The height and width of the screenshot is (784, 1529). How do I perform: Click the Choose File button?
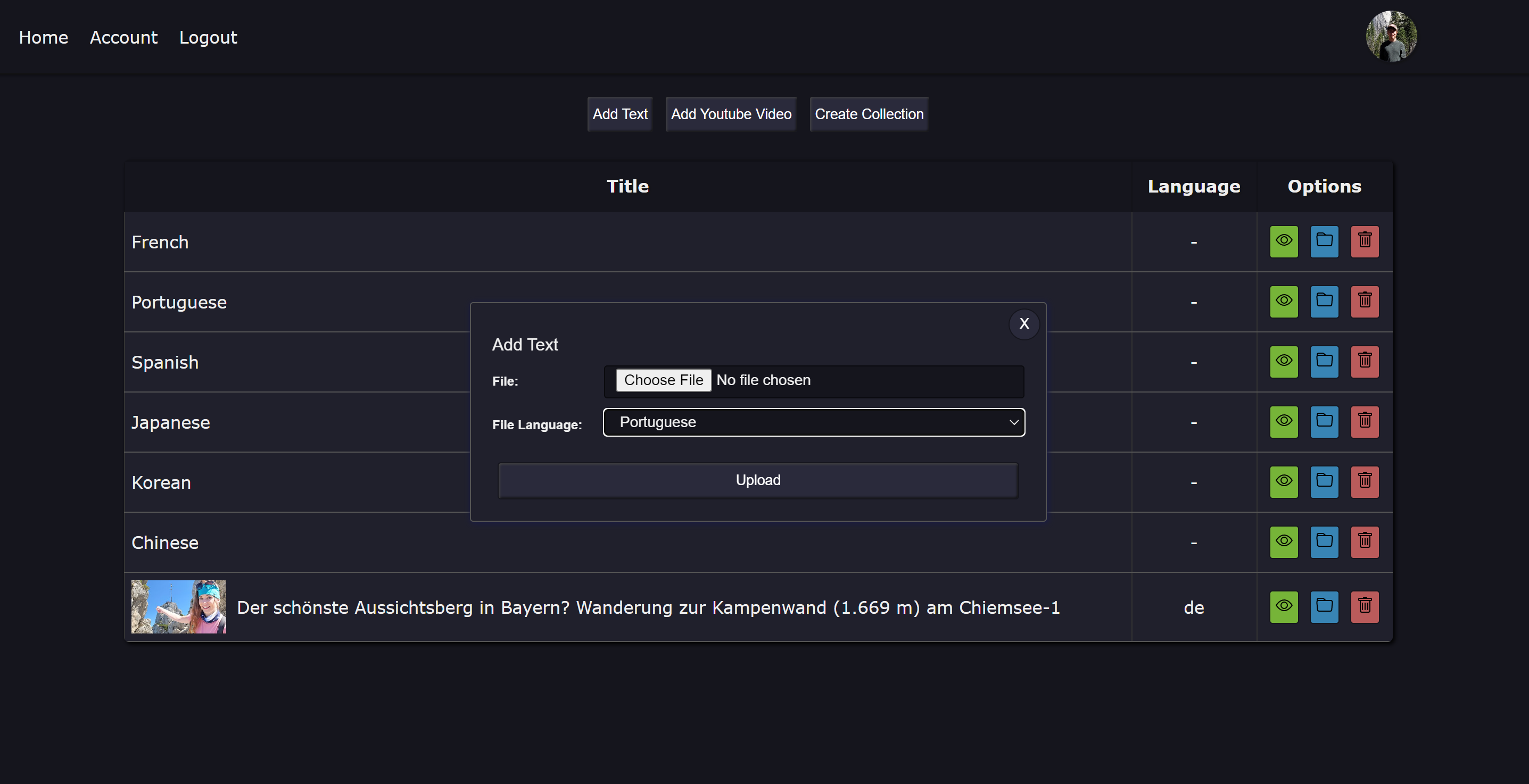point(663,380)
